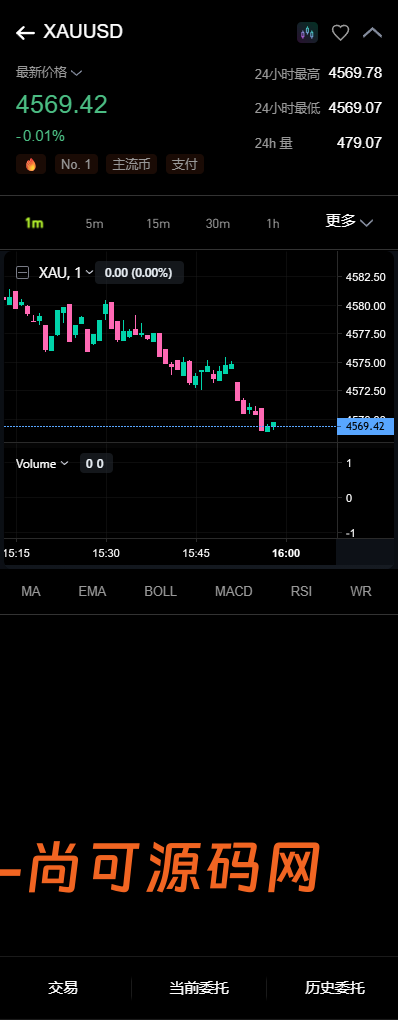Image resolution: width=398 pixels, height=1020 pixels.
Task: Switch to the 1h timeframe
Action: pos(273,223)
